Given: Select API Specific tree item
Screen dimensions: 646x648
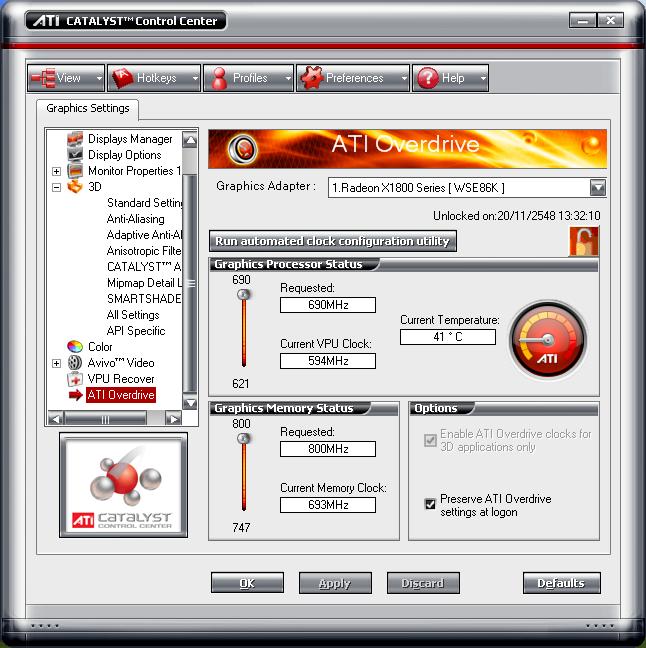Looking at the screenshot, I should click(136, 331).
